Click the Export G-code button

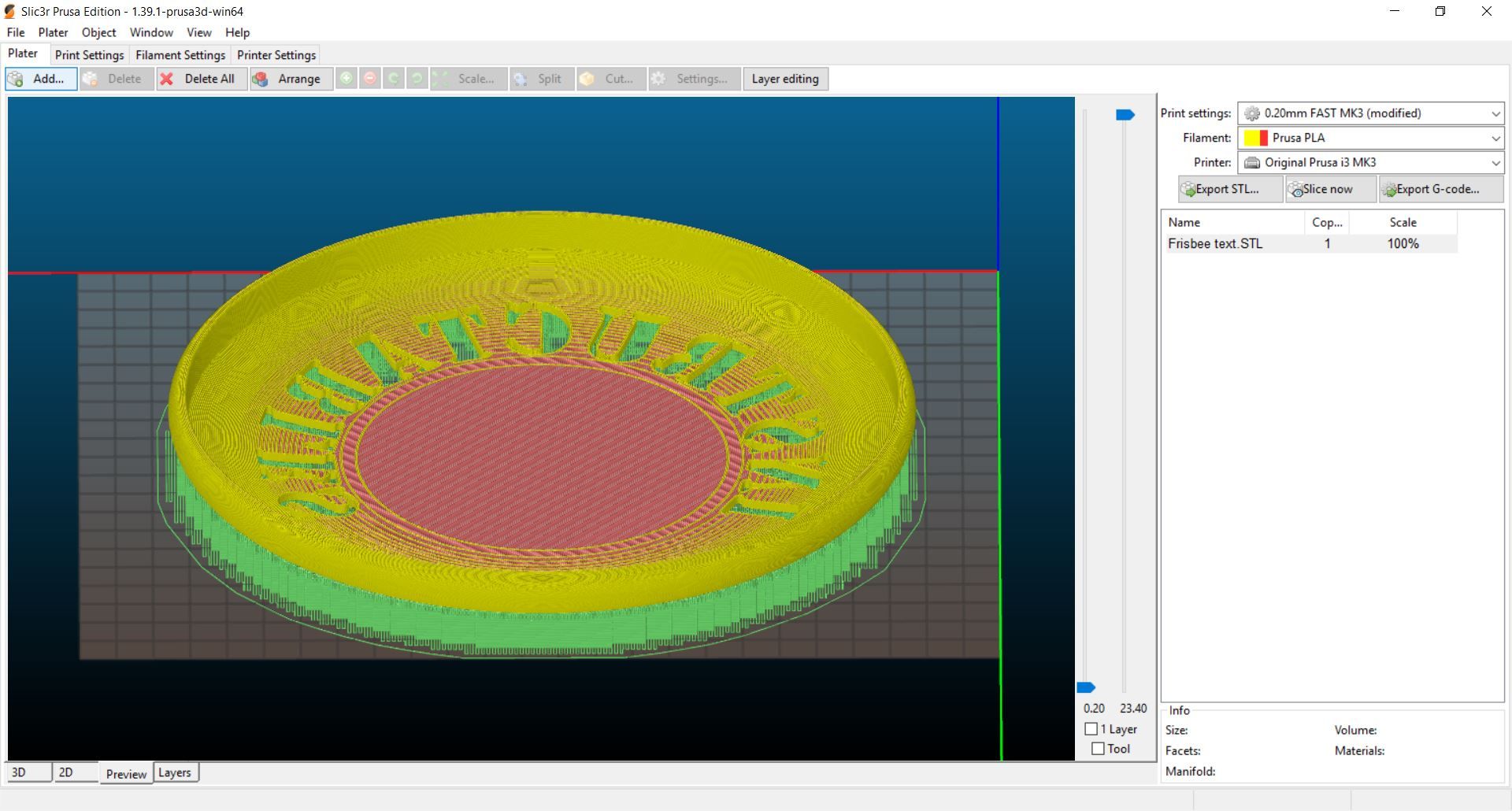tap(1440, 189)
